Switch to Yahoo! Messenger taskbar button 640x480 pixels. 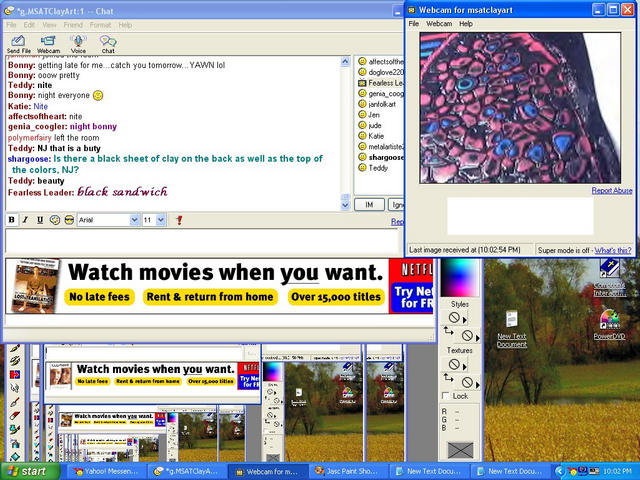pyautogui.click(x=105, y=471)
